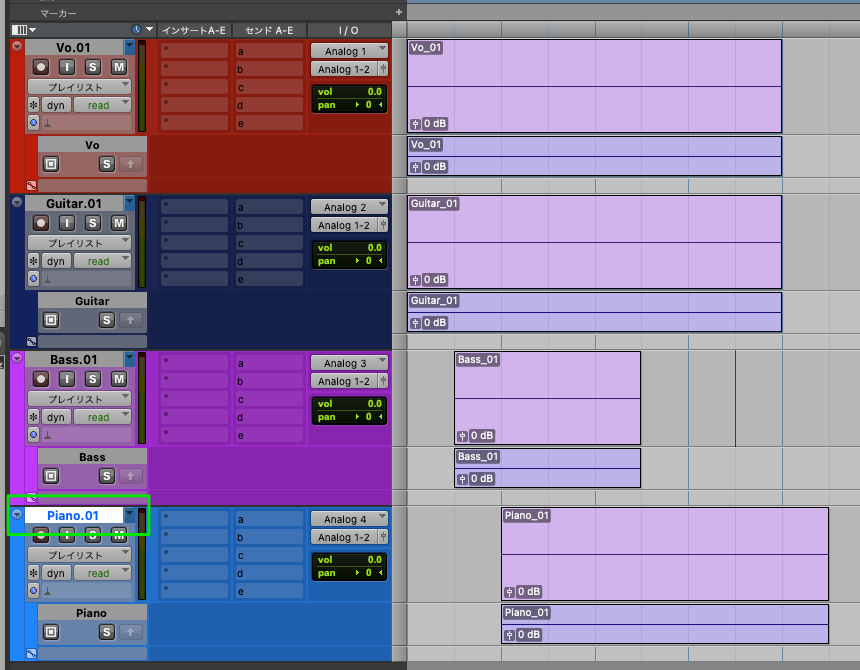Click the dyn button on Guitar.01

click(x=56, y=261)
